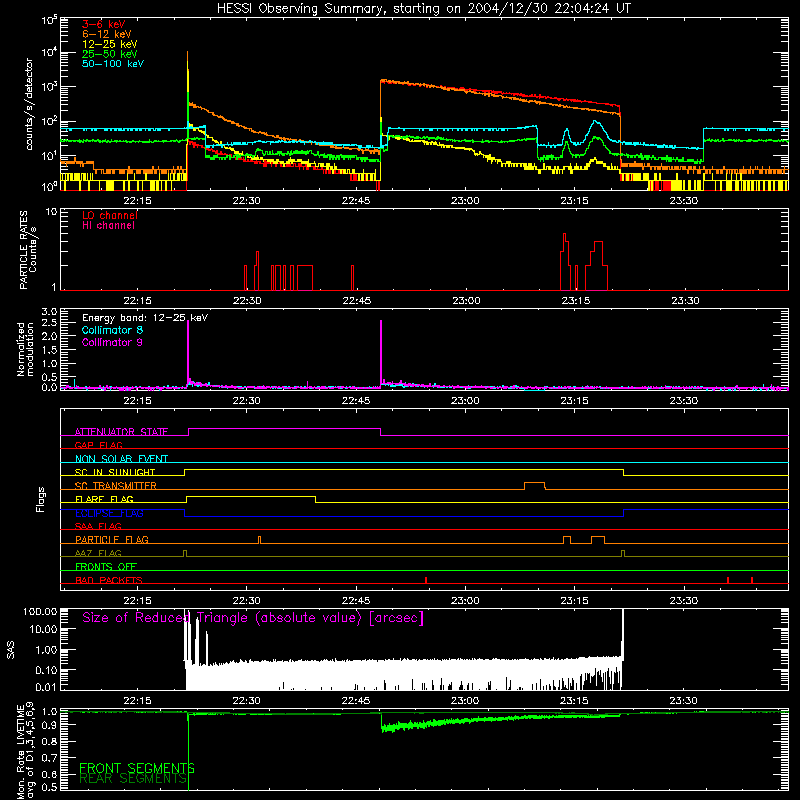Click the 50-100 keV bump near 23:18
Screen dimensions: 800x800
point(595,121)
